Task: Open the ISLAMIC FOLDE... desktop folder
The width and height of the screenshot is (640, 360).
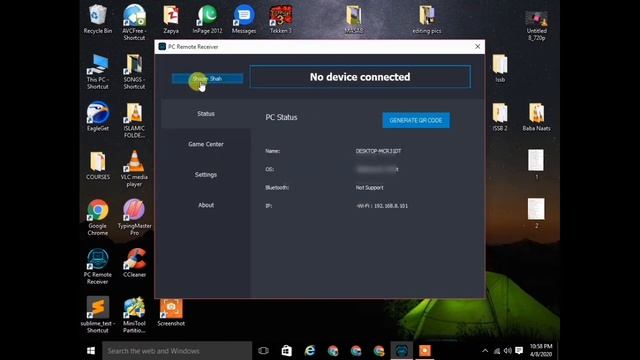Action: coord(134,120)
